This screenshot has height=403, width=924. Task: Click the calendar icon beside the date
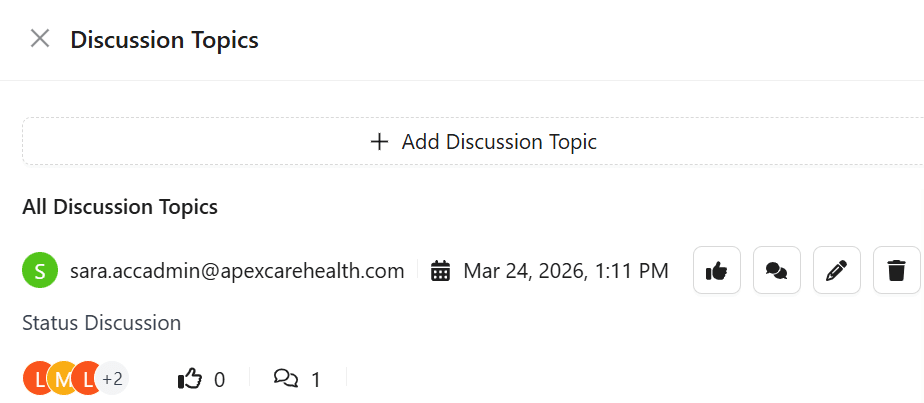pos(440,270)
